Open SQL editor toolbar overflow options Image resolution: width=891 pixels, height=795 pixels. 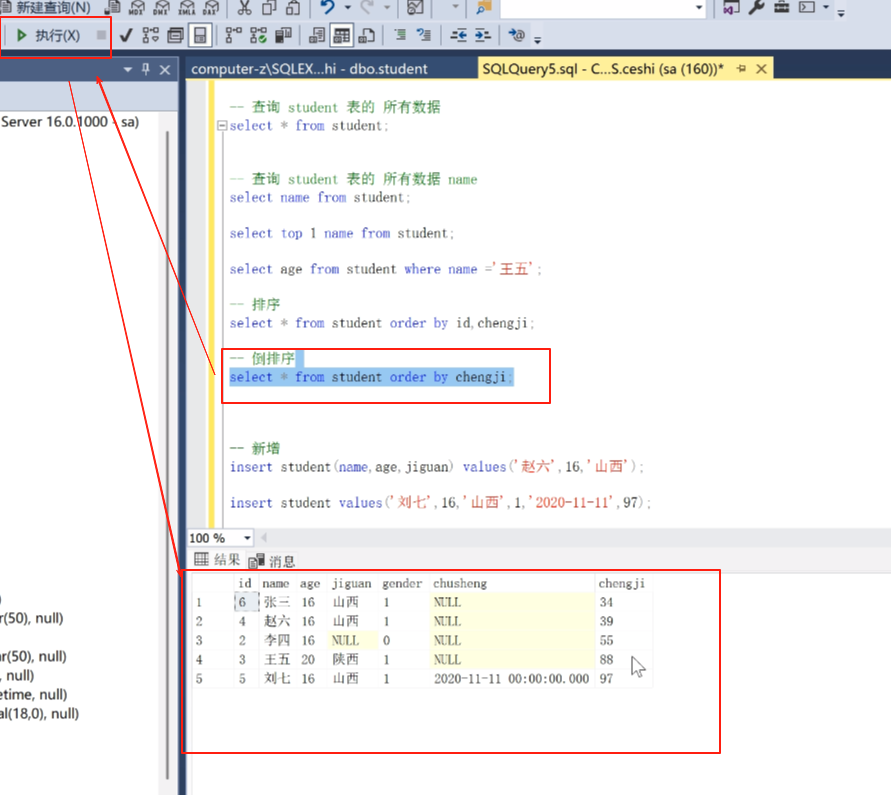point(537,39)
